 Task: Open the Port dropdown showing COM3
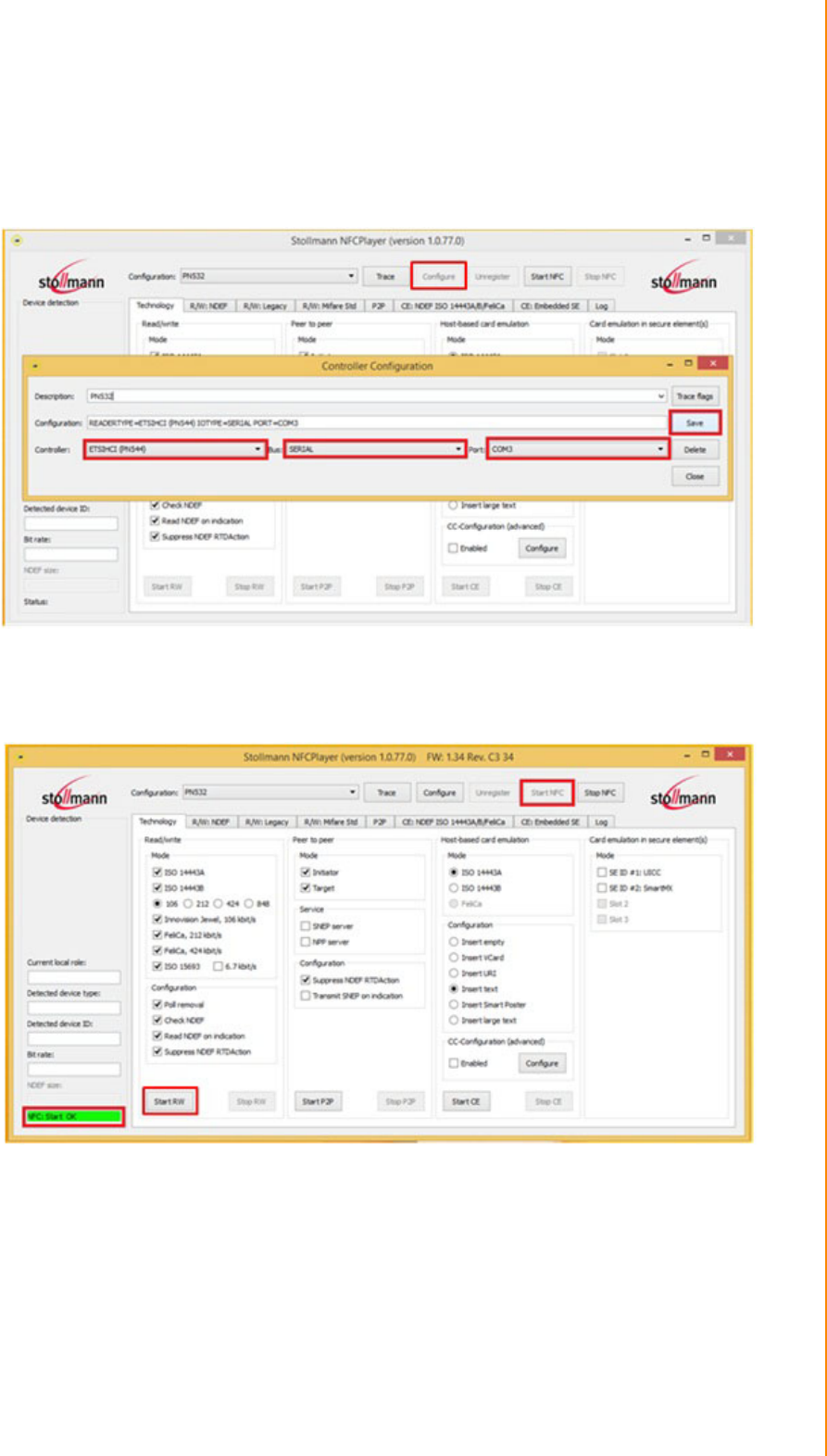[578, 449]
